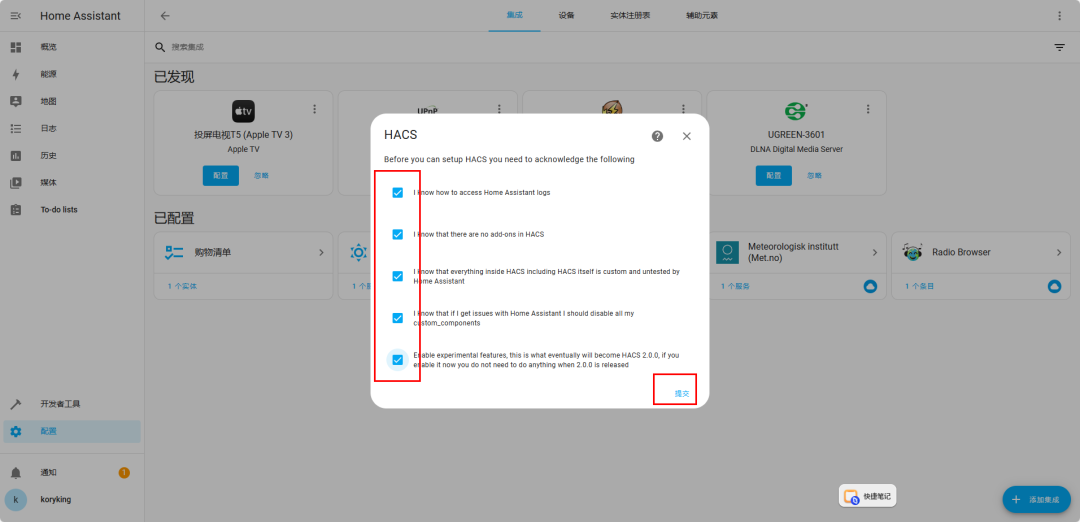Screen dimensions: 1080x522
Task: Open the 历史 history chart icon
Action: tap(16, 156)
